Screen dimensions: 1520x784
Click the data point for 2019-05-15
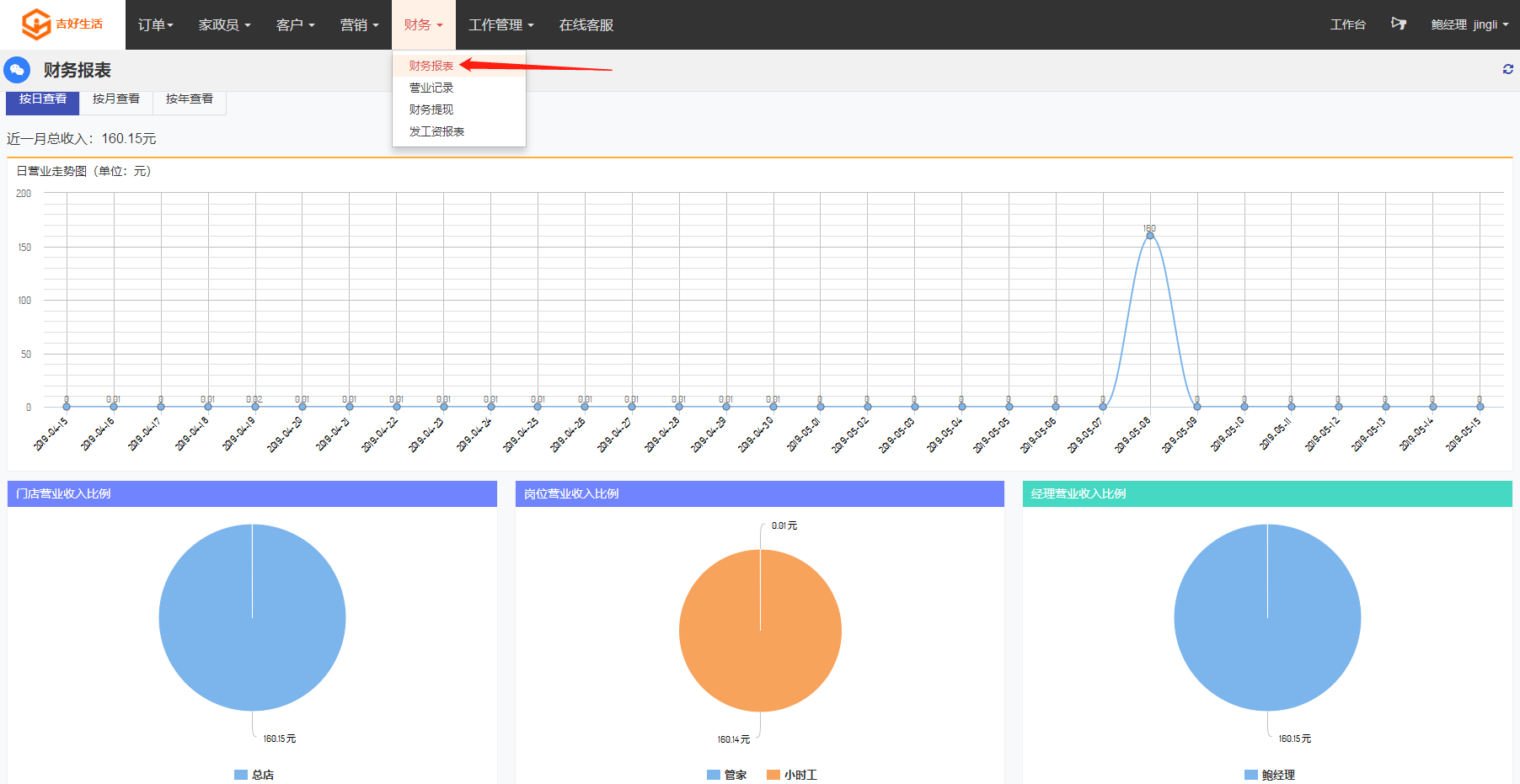click(x=1480, y=407)
